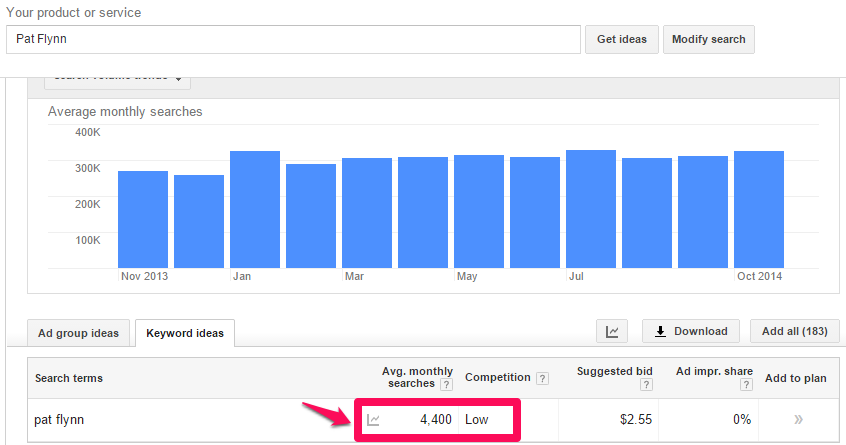Screen dimensions: 846x445
Task: Click the Jan bar in chart
Action: tap(255, 209)
